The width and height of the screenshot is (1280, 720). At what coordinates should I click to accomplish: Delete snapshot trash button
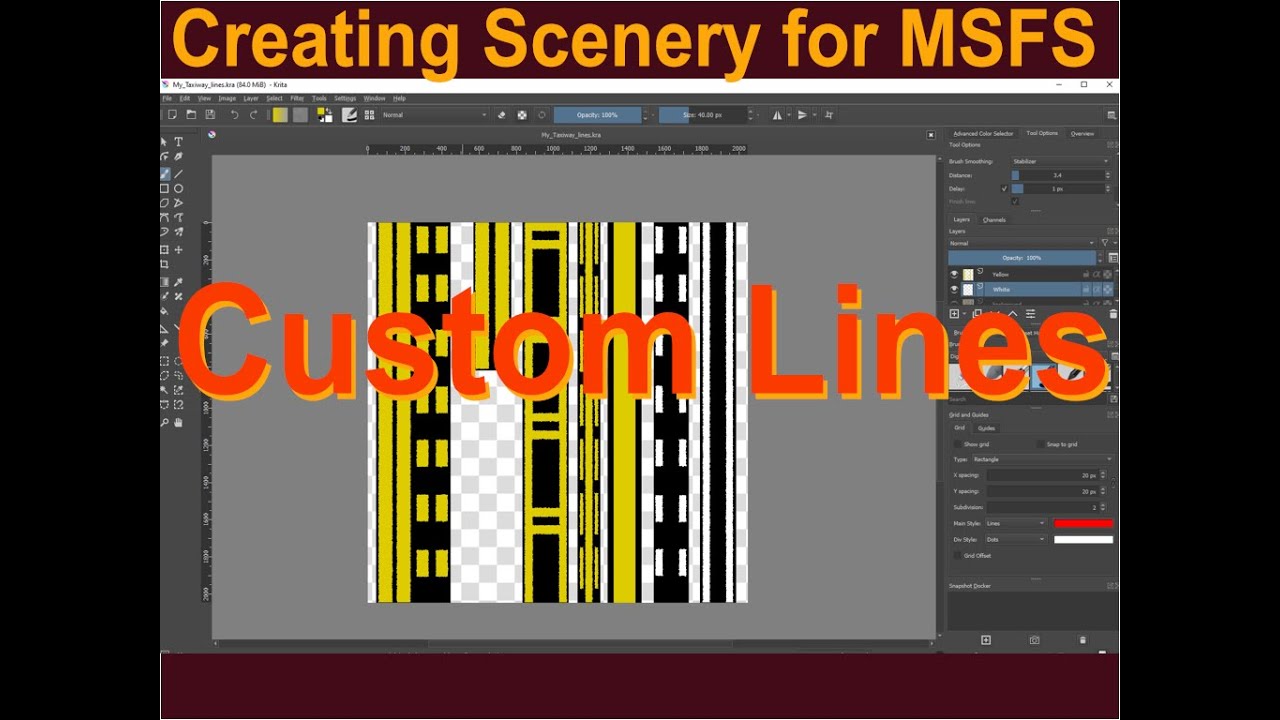[1082, 640]
